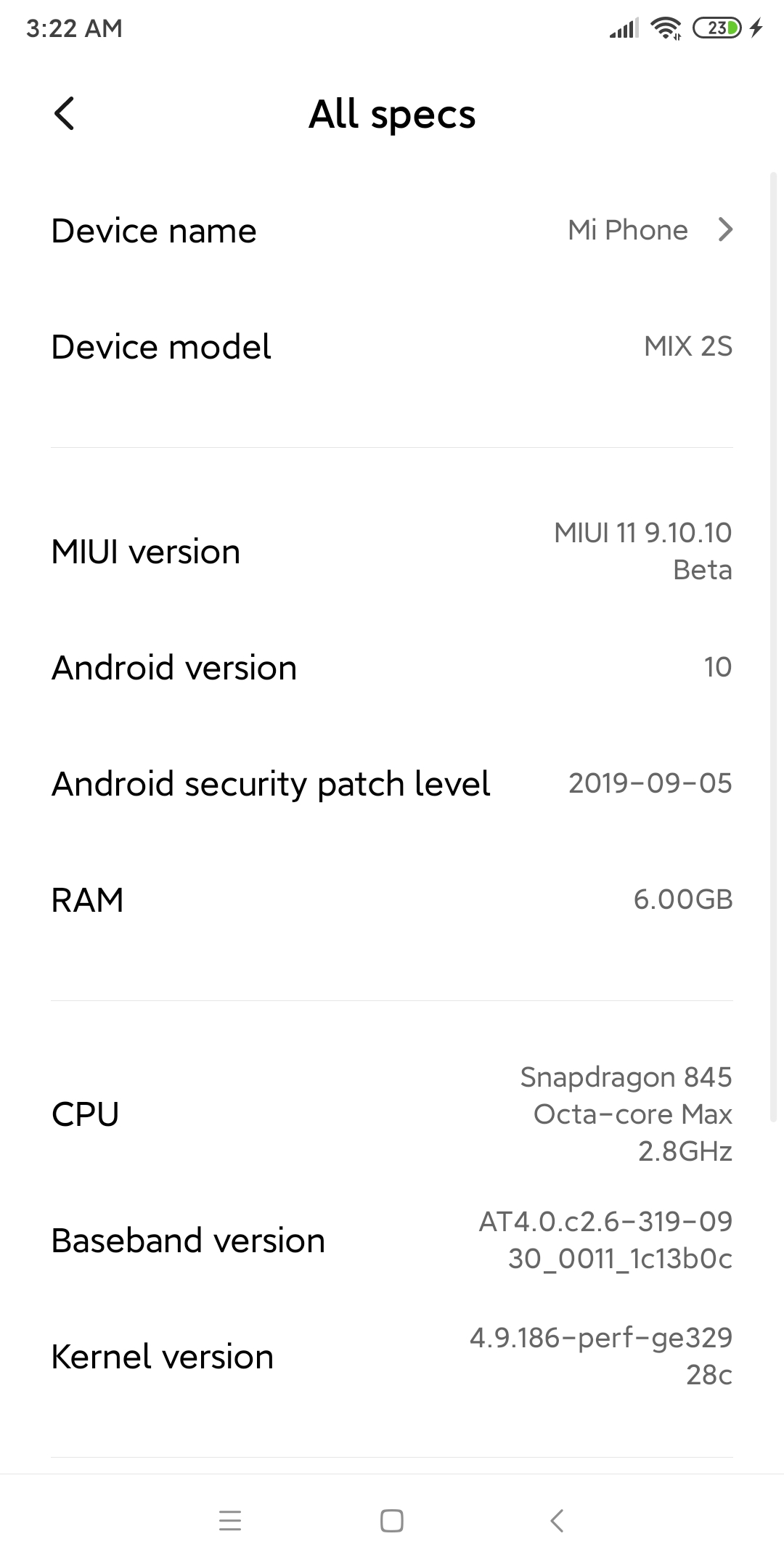Tap the CPU Snapdragon 845 row
This screenshot has height=1568, width=784.
(x=392, y=1114)
